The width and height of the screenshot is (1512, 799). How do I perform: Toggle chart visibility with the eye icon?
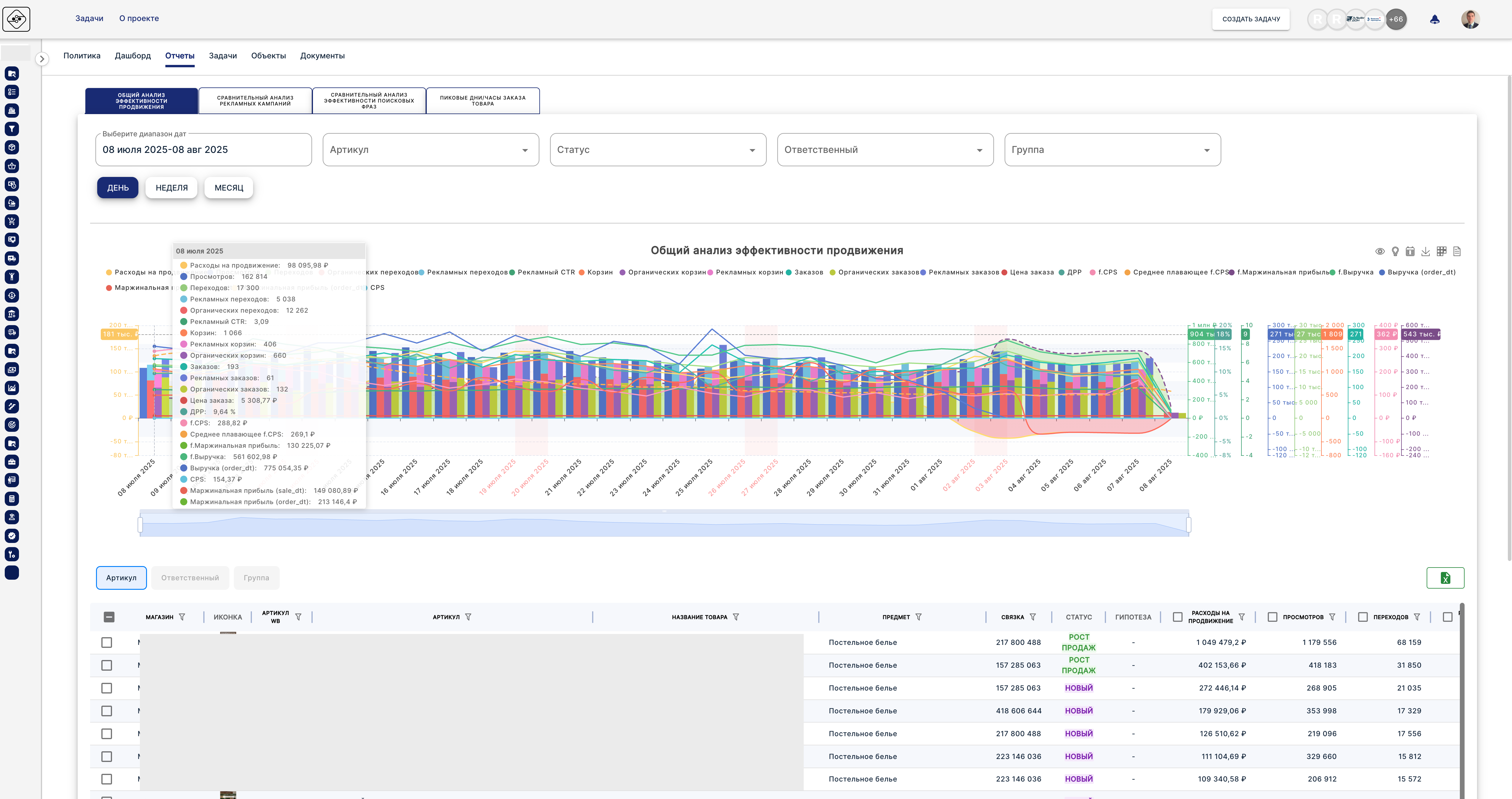pos(1380,251)
